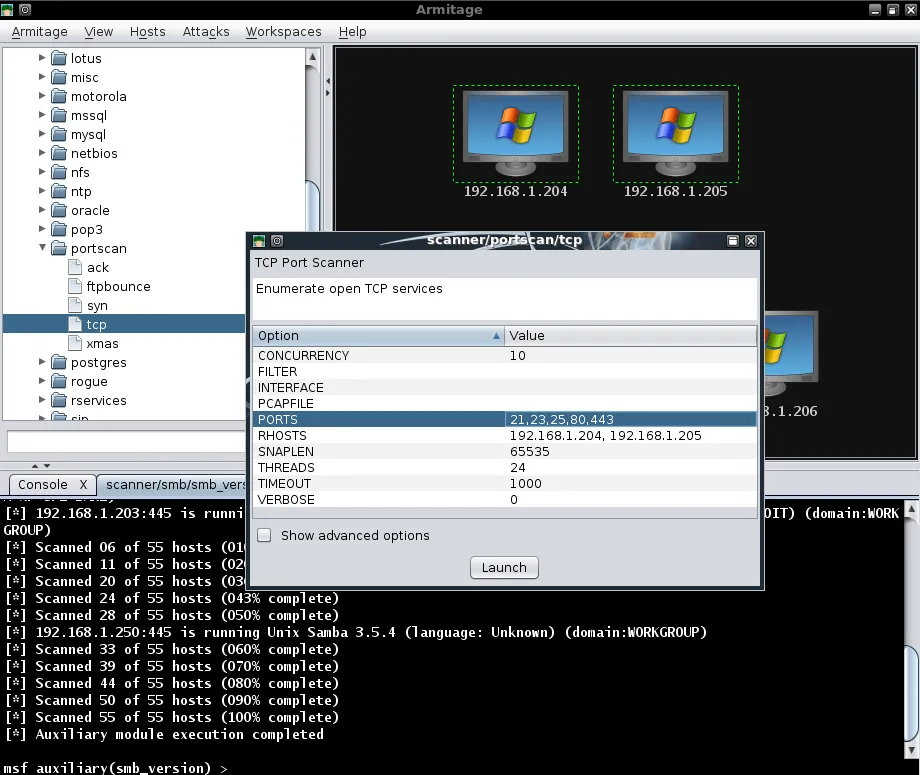Click the module search input field
The width and height of the screenshot is (920, 775).
pos(160,441)
